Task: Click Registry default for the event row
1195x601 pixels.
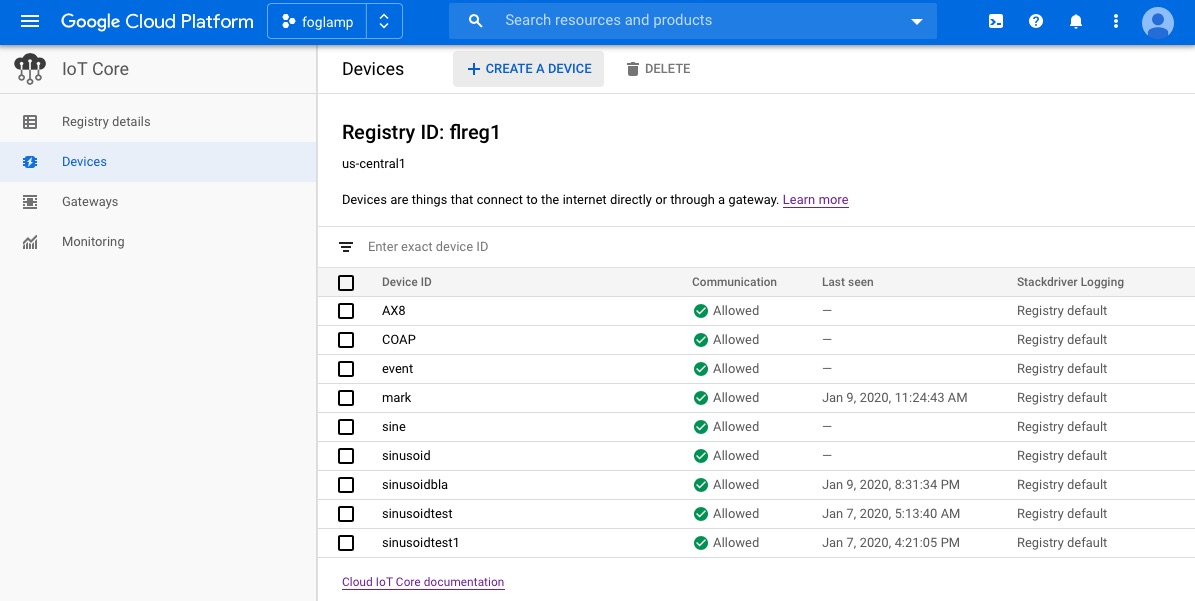Action: [1062, 369]
